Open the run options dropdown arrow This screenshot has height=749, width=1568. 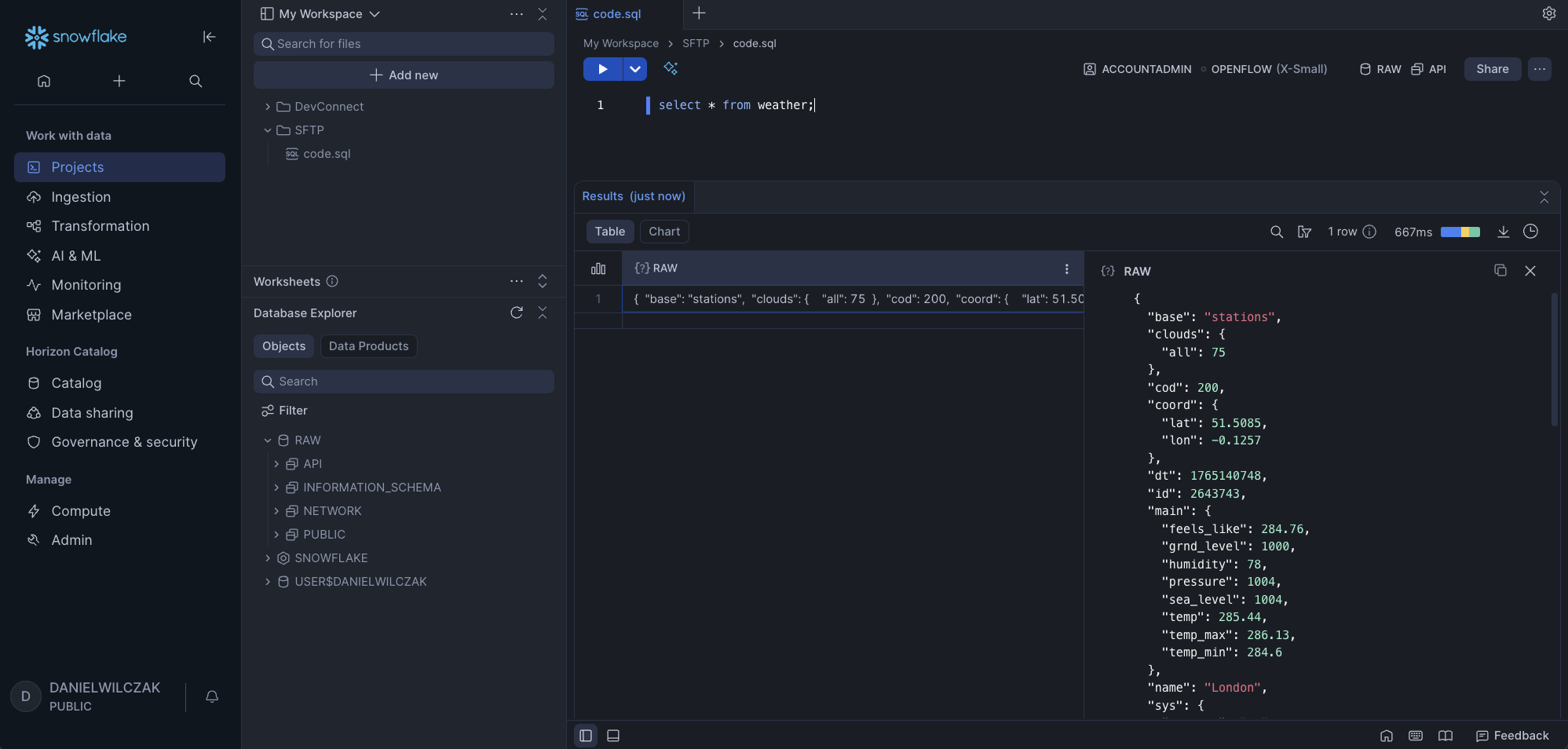tap(635, 69)
